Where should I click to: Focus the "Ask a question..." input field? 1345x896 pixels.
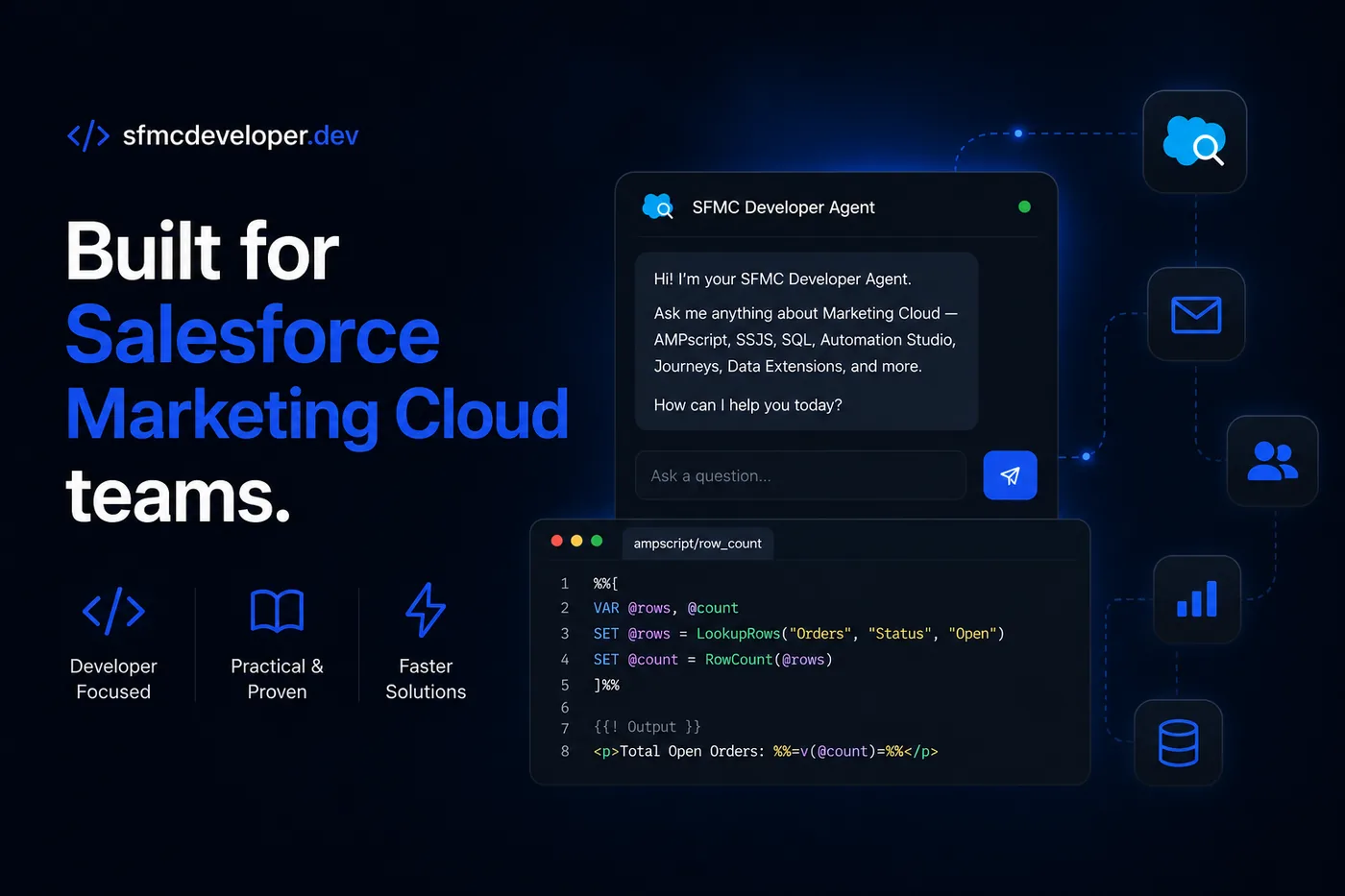800,475
